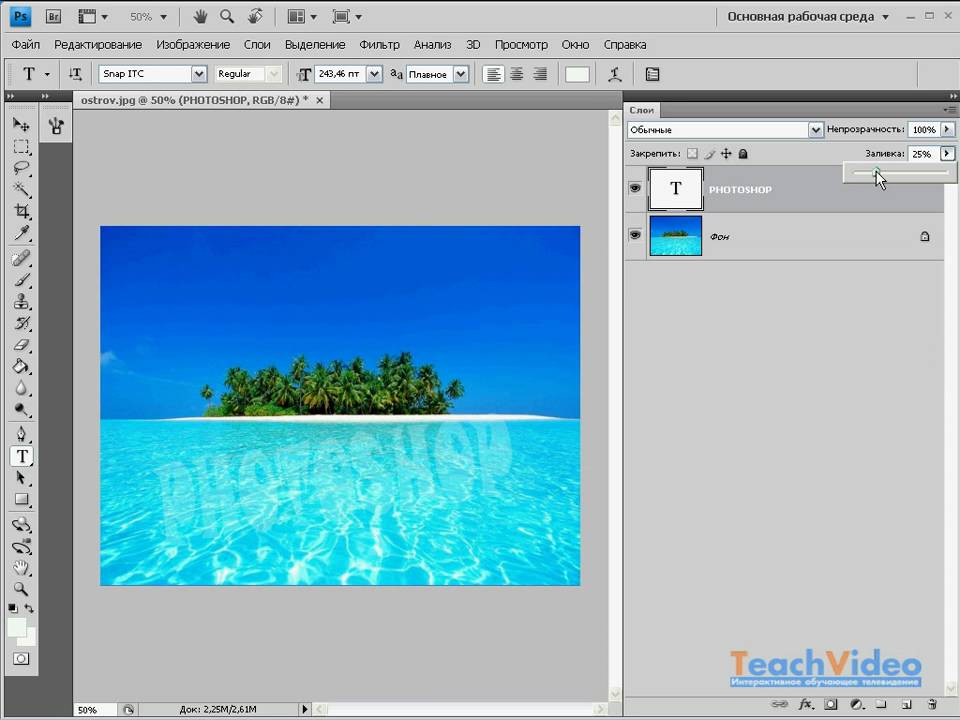Swap foreground and background colors

click(29, 609)
